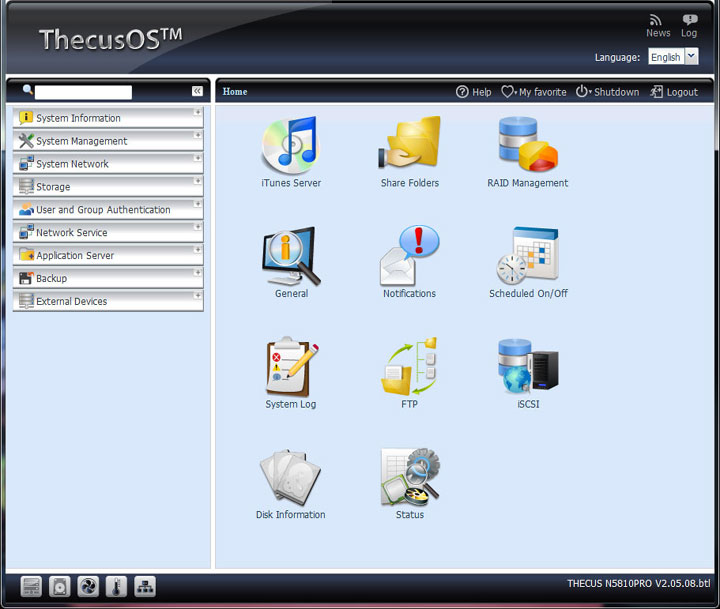Open the Shutdown menu

607,92
